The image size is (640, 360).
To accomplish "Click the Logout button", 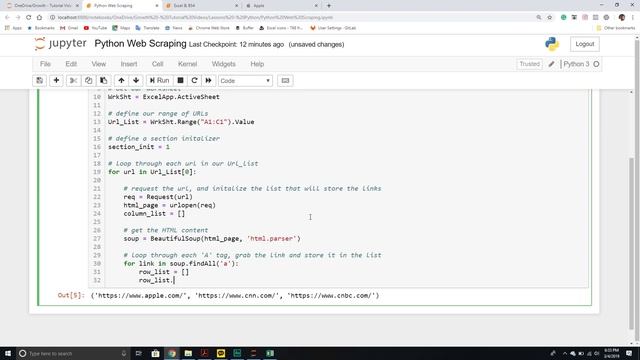I will (585, 44).
